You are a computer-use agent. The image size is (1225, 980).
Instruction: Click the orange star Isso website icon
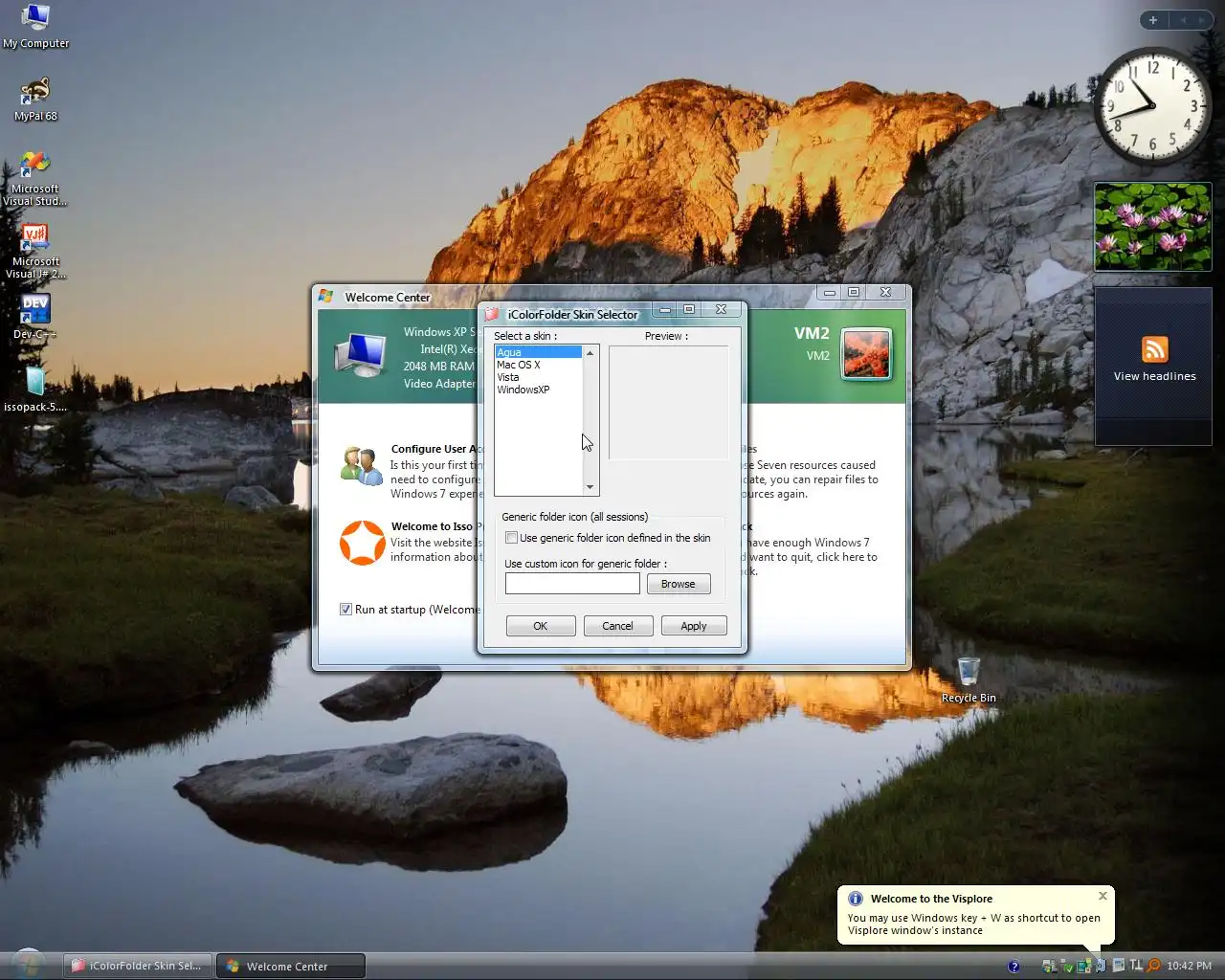pos(362,543)
